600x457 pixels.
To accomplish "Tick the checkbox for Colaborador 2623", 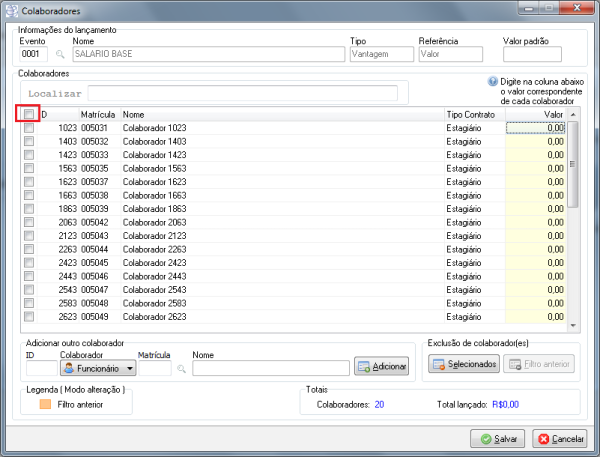I will 29,316.
